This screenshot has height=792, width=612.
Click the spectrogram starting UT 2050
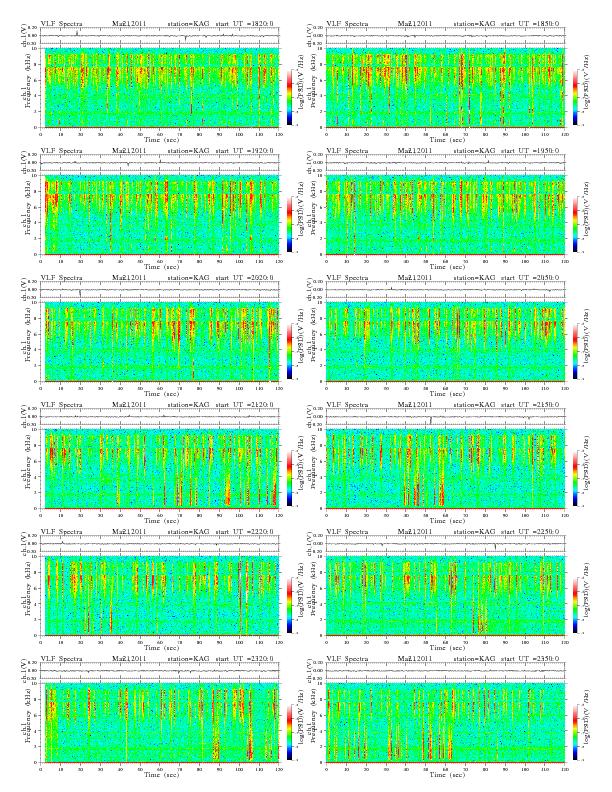tap(445, 342)
